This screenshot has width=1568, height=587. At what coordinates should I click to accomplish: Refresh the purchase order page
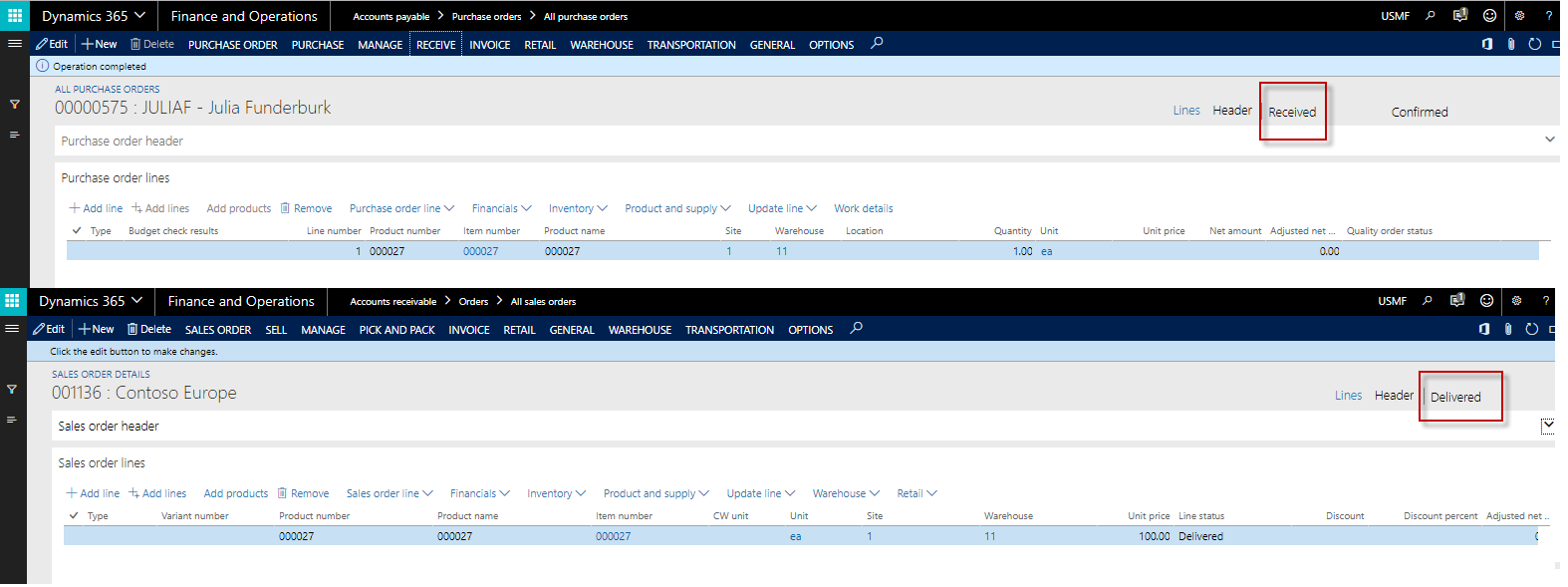1535,44
